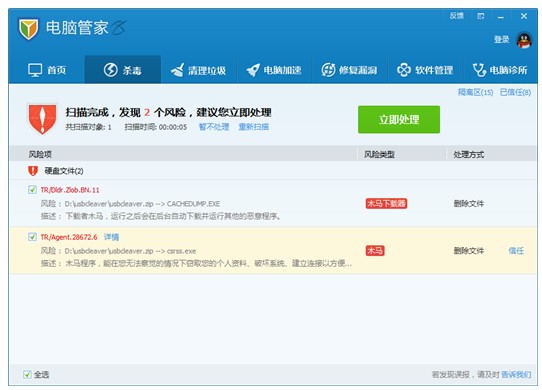Viewport: 542px width, 390px height.
Task: Open the 反馈 feedback link
Action: tap(457, 16)
